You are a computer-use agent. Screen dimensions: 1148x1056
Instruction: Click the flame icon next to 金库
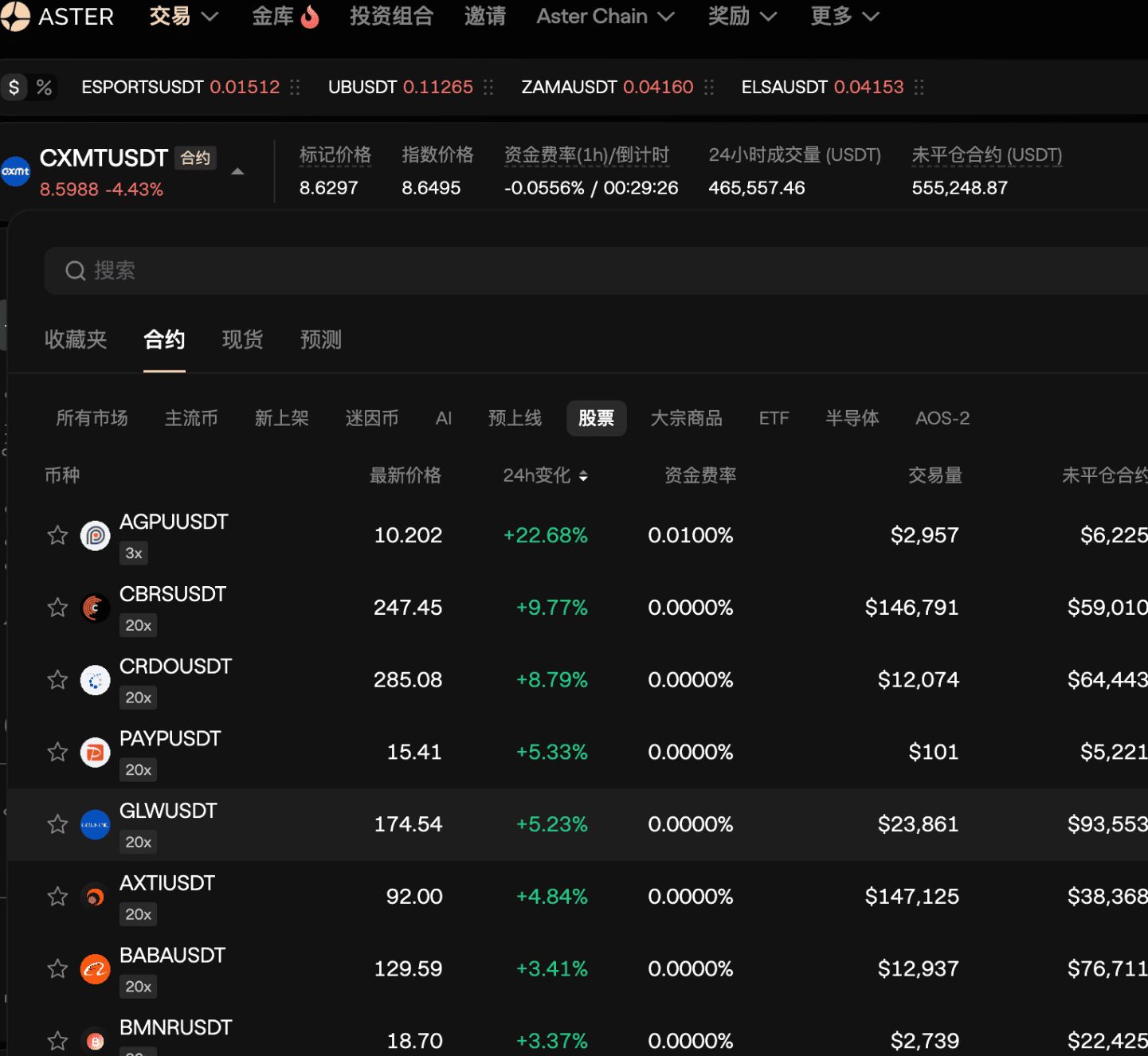(x=310, y=16)
